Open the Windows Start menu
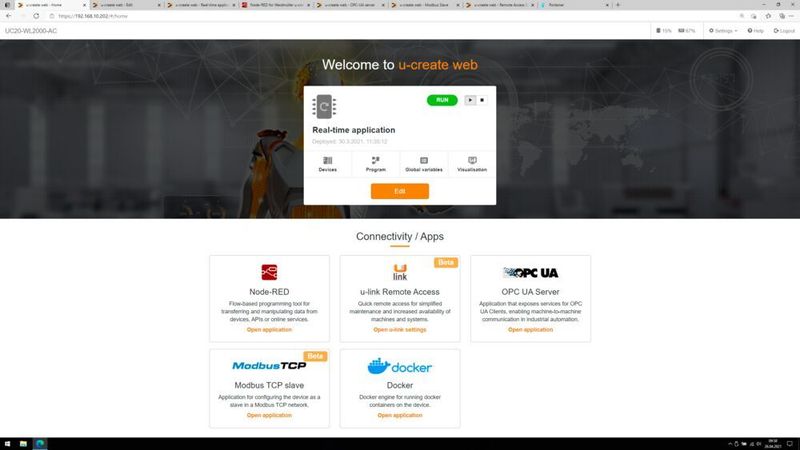The width and height of the screenshot is (800, 450). point(7,444)
